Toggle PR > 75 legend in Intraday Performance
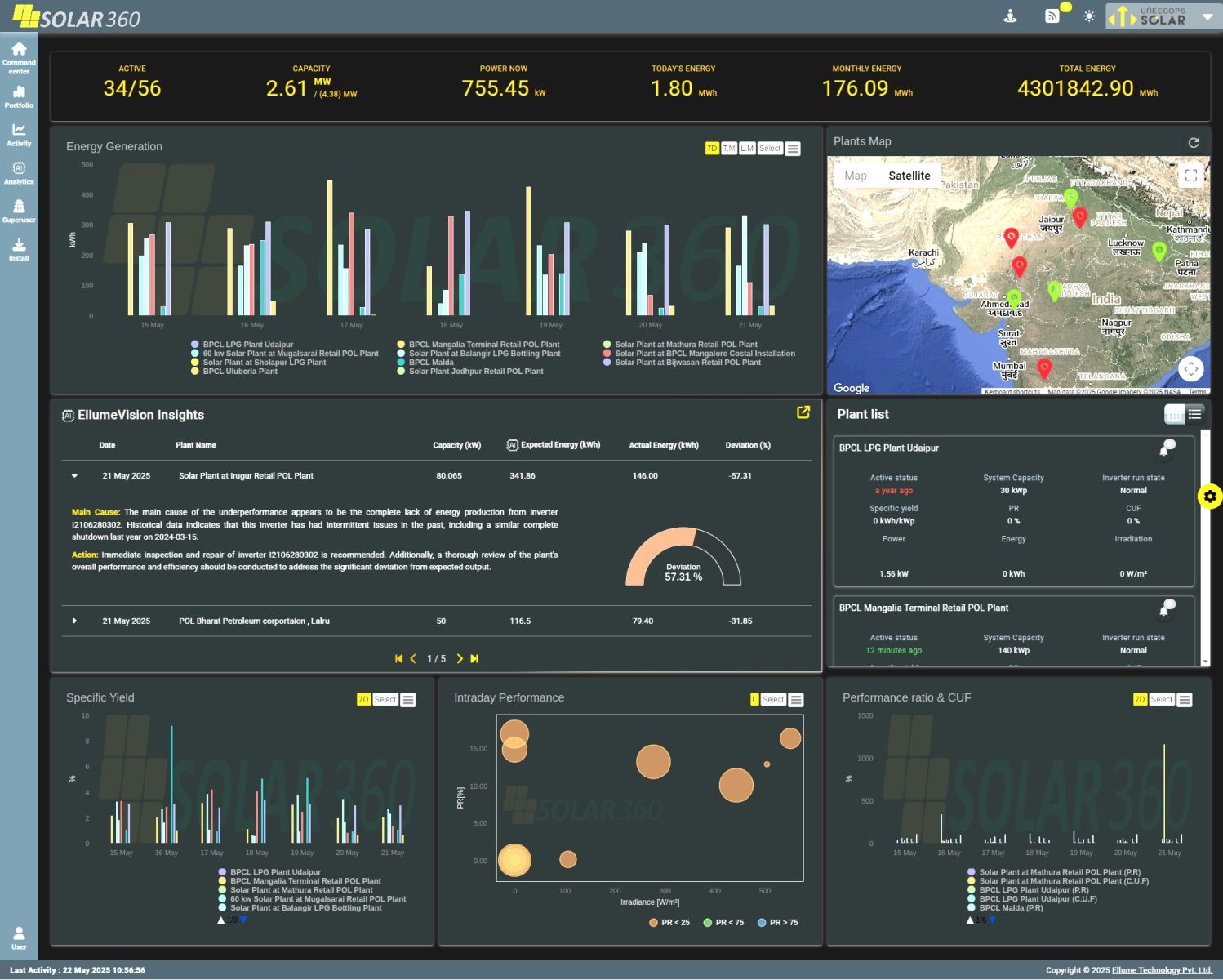Screen dimensions: 1223x980 778,923
